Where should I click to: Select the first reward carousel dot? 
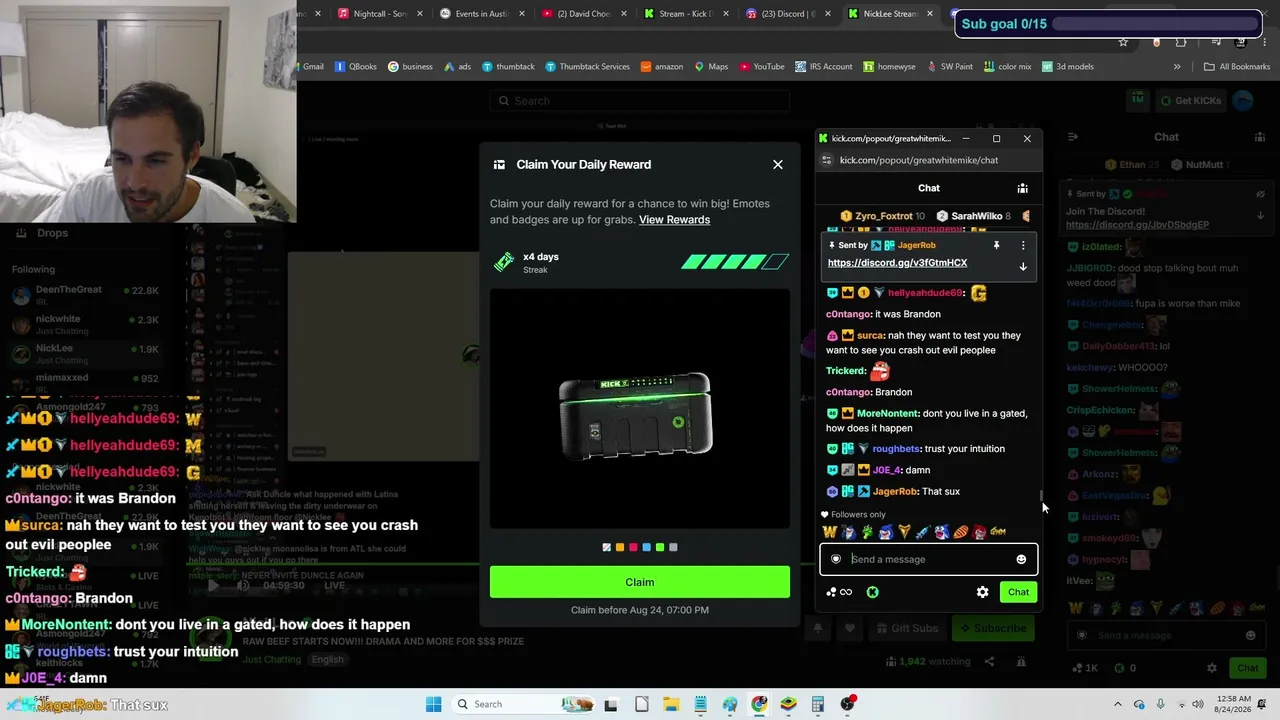tap(607, 547)
